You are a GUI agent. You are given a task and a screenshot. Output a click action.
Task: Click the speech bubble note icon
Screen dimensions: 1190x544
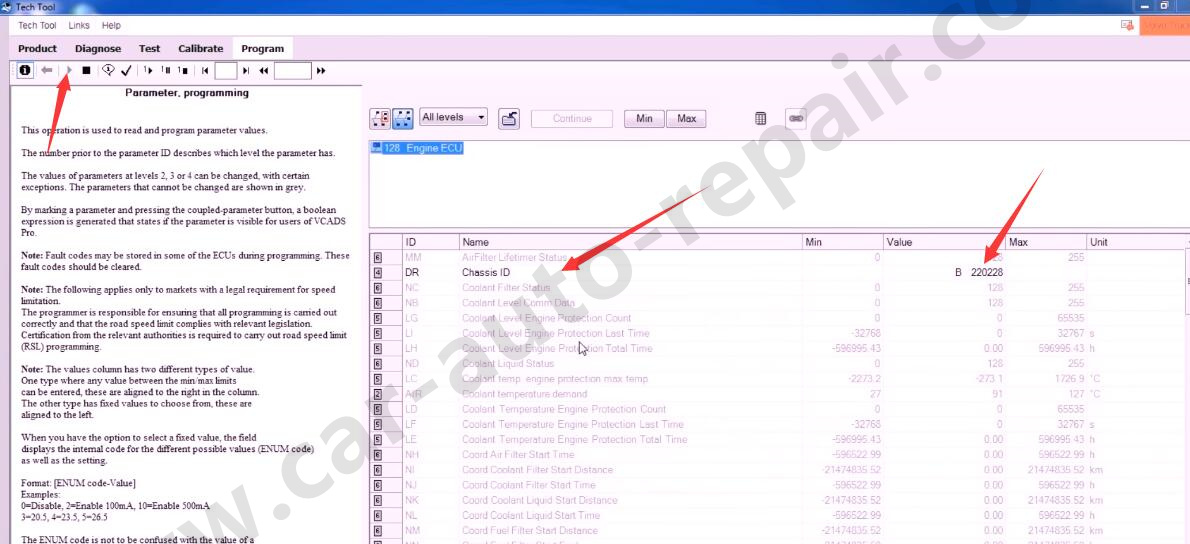[x=108, y=71]
